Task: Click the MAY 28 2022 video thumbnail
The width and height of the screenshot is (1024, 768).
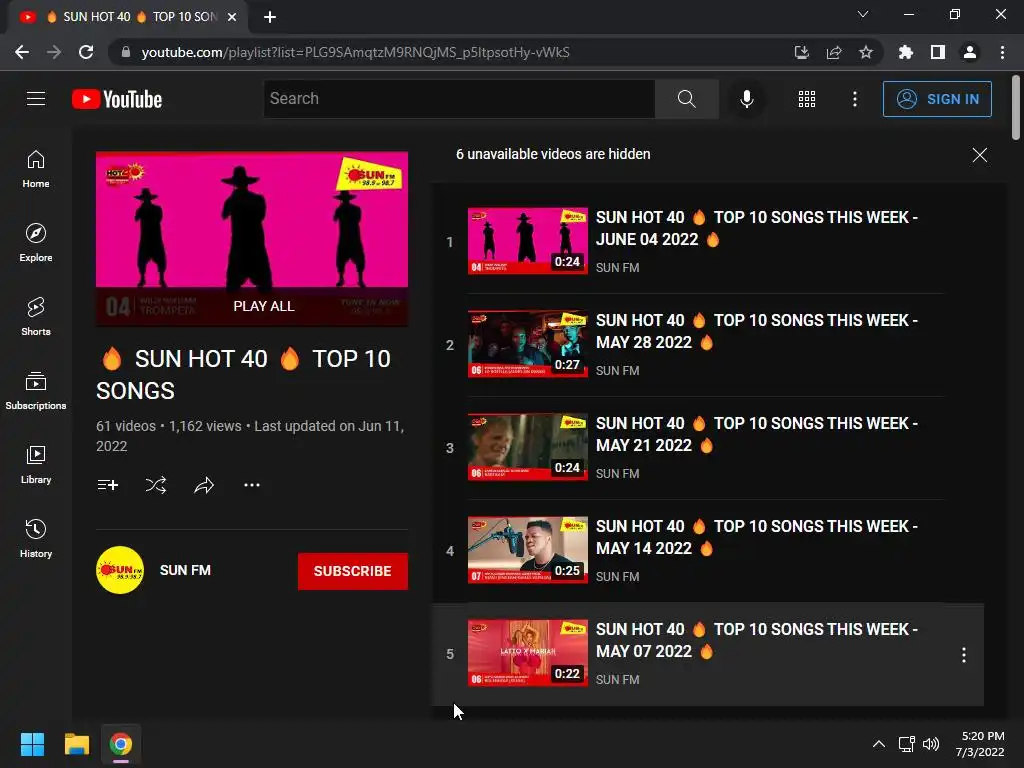Action: [x=528, y=344]
